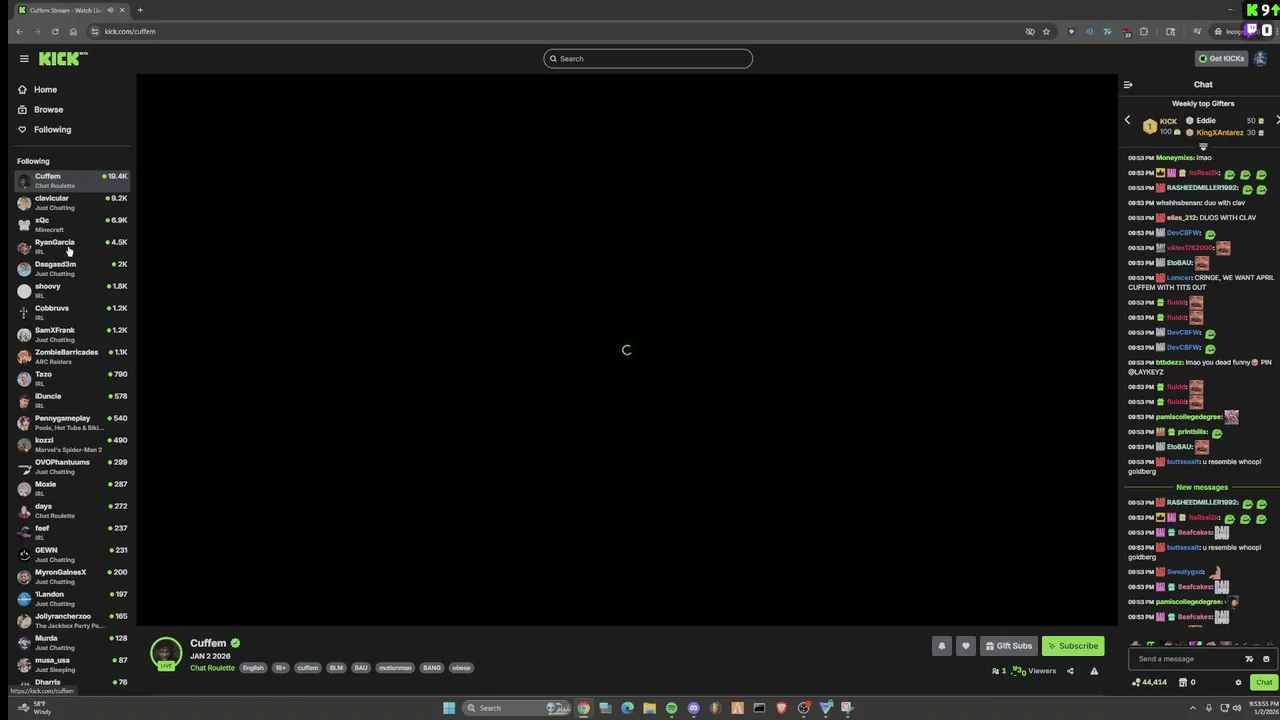Open a new browser tab
1280x720 pixels.
pos(140,10)
